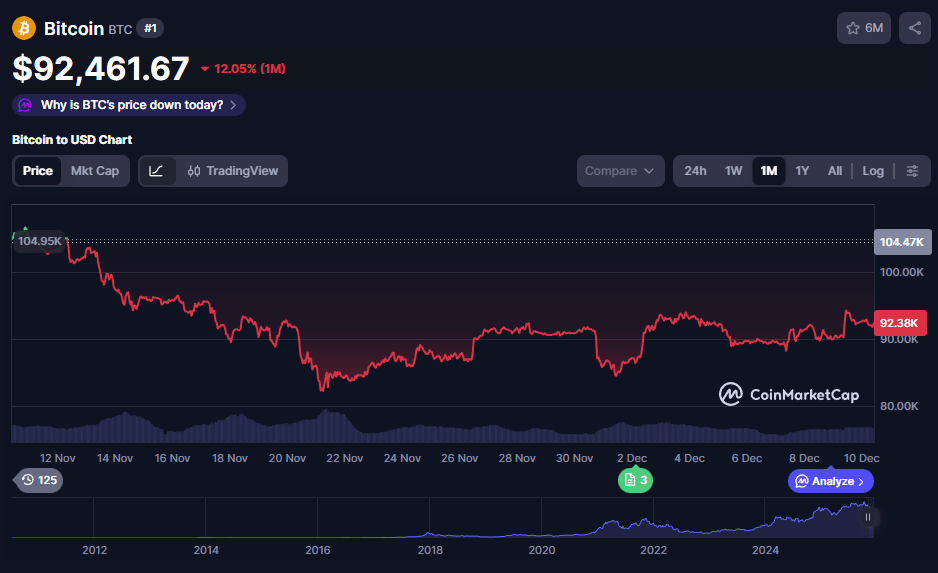
Task: Select the 1W time range
Action: coord(733,171)
